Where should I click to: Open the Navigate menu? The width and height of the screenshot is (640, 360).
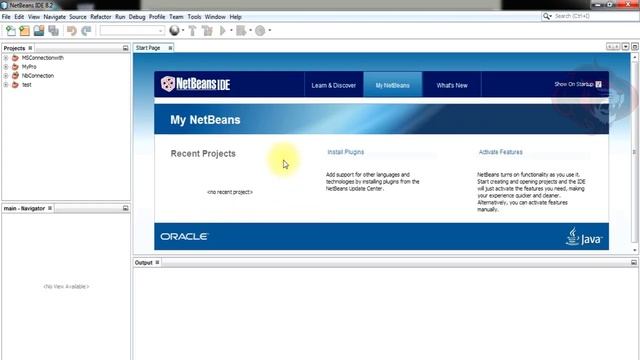(55, 17)
